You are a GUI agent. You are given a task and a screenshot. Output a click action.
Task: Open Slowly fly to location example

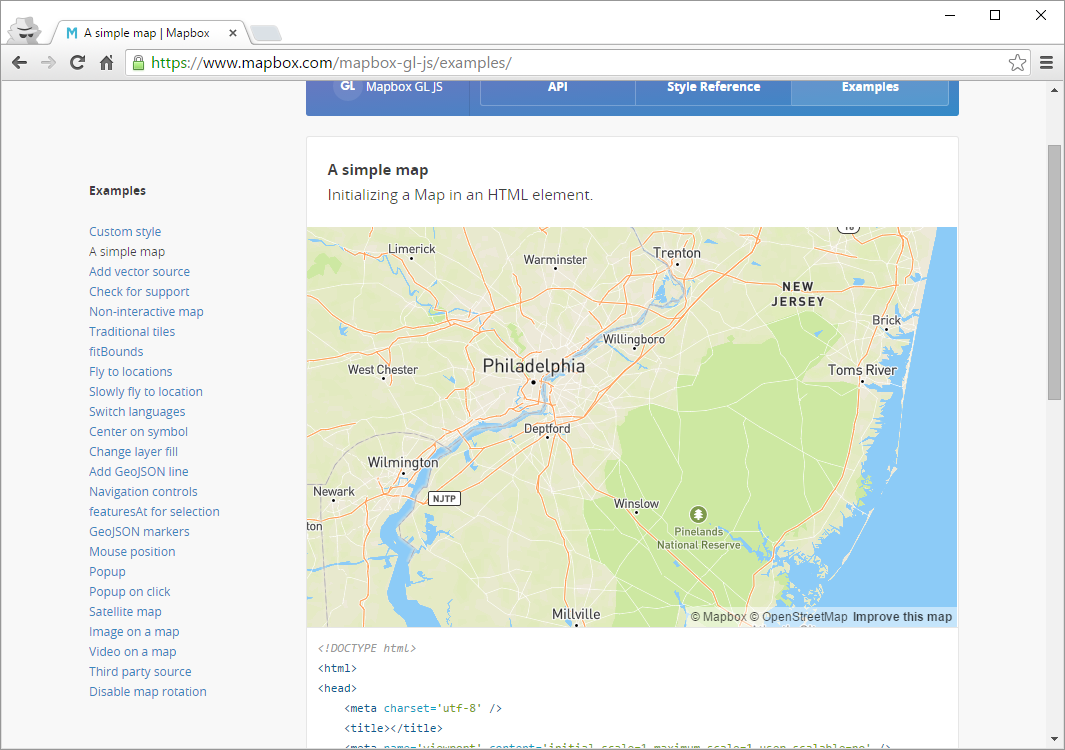pos(145,392)
